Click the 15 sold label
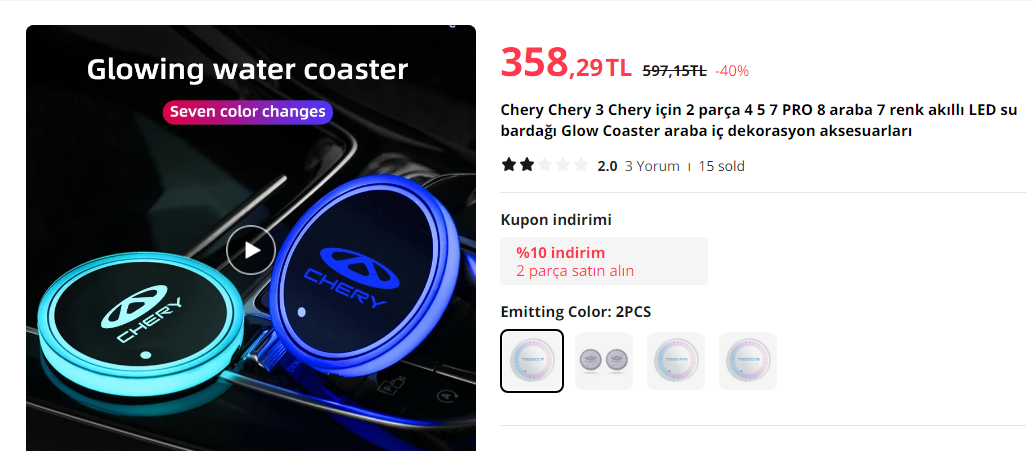 coord(721,166)
